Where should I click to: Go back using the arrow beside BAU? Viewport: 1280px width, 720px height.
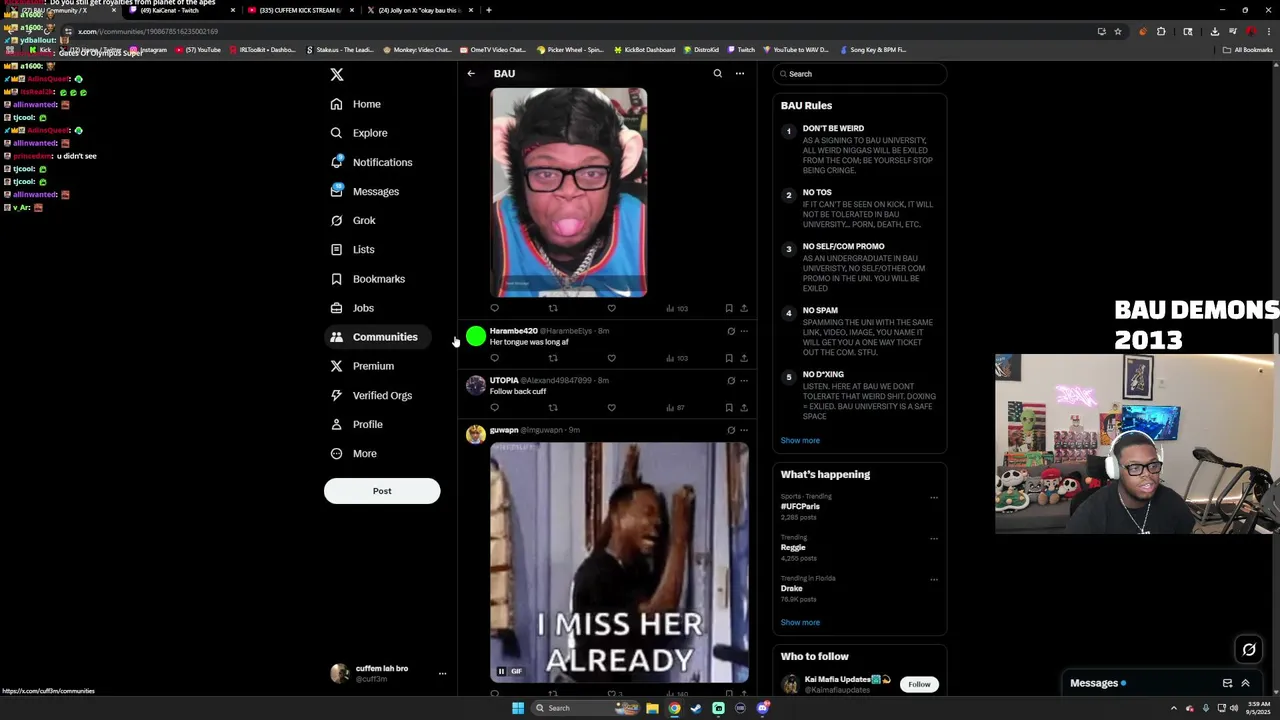click(x=471, y=73)
